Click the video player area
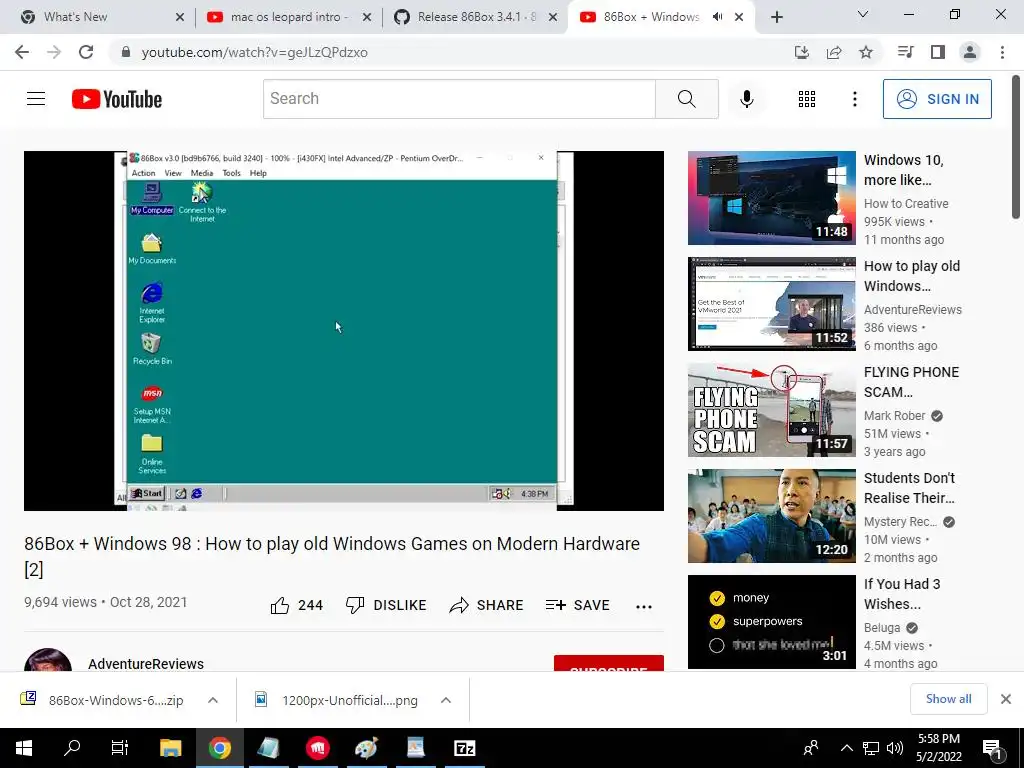Image resolution: width=1024 pixels, height=768 pixels. click(344, 330)
